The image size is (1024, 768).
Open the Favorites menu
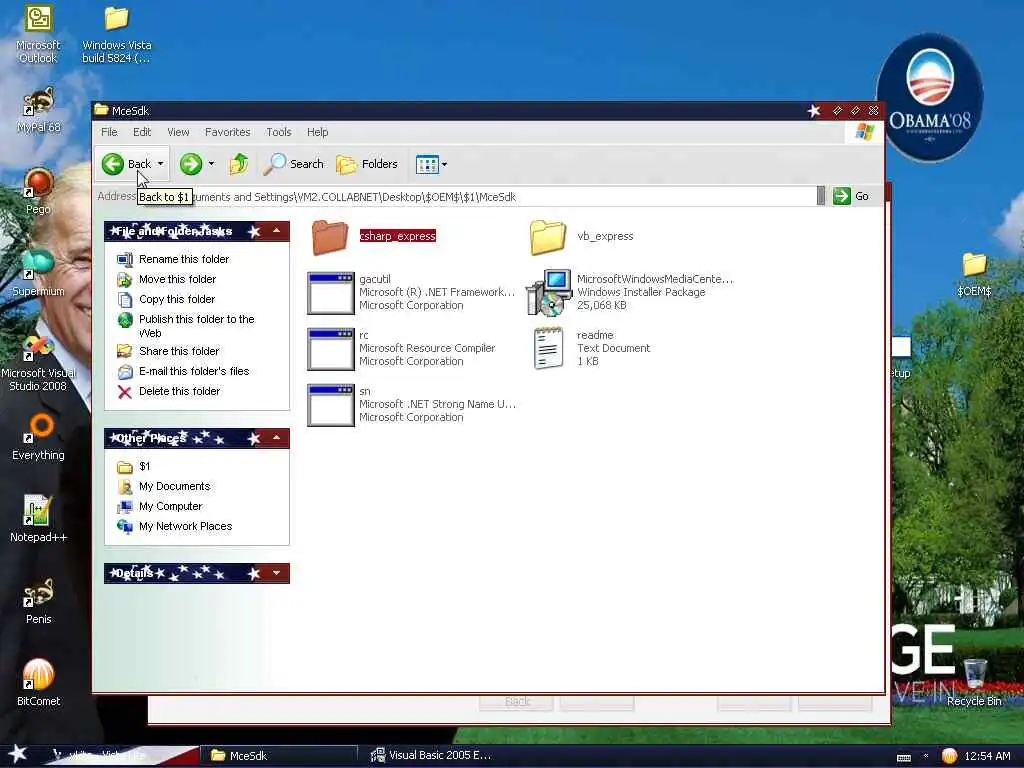[227, 132]
